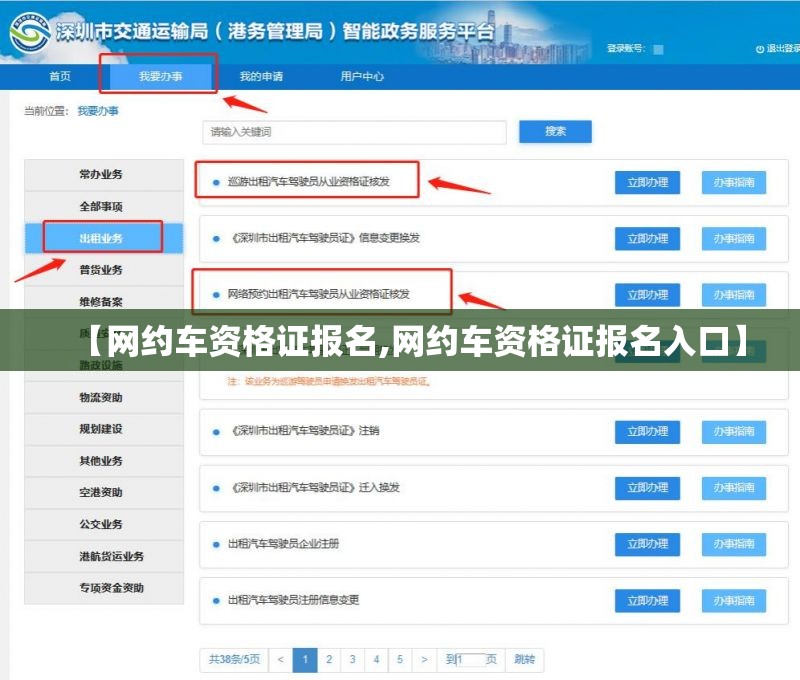Select 港航货运业务 in the sidebar
The width and height of the screenshot is (800, 680).
click(104, 556)
